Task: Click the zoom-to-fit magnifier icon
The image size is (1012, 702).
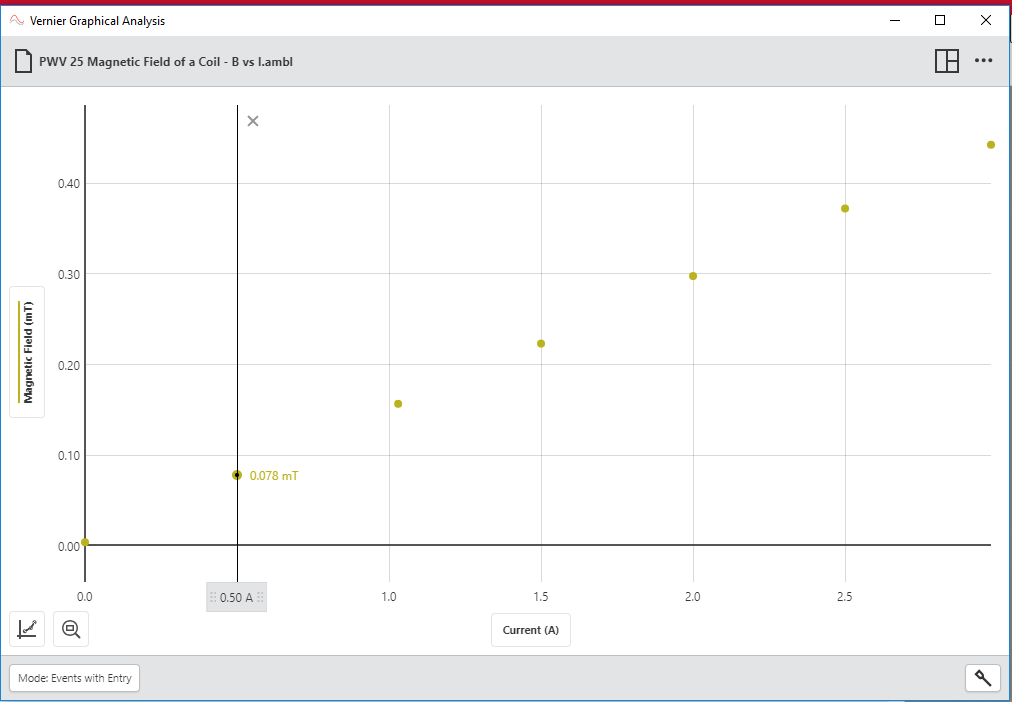Action: pos(70,628)
